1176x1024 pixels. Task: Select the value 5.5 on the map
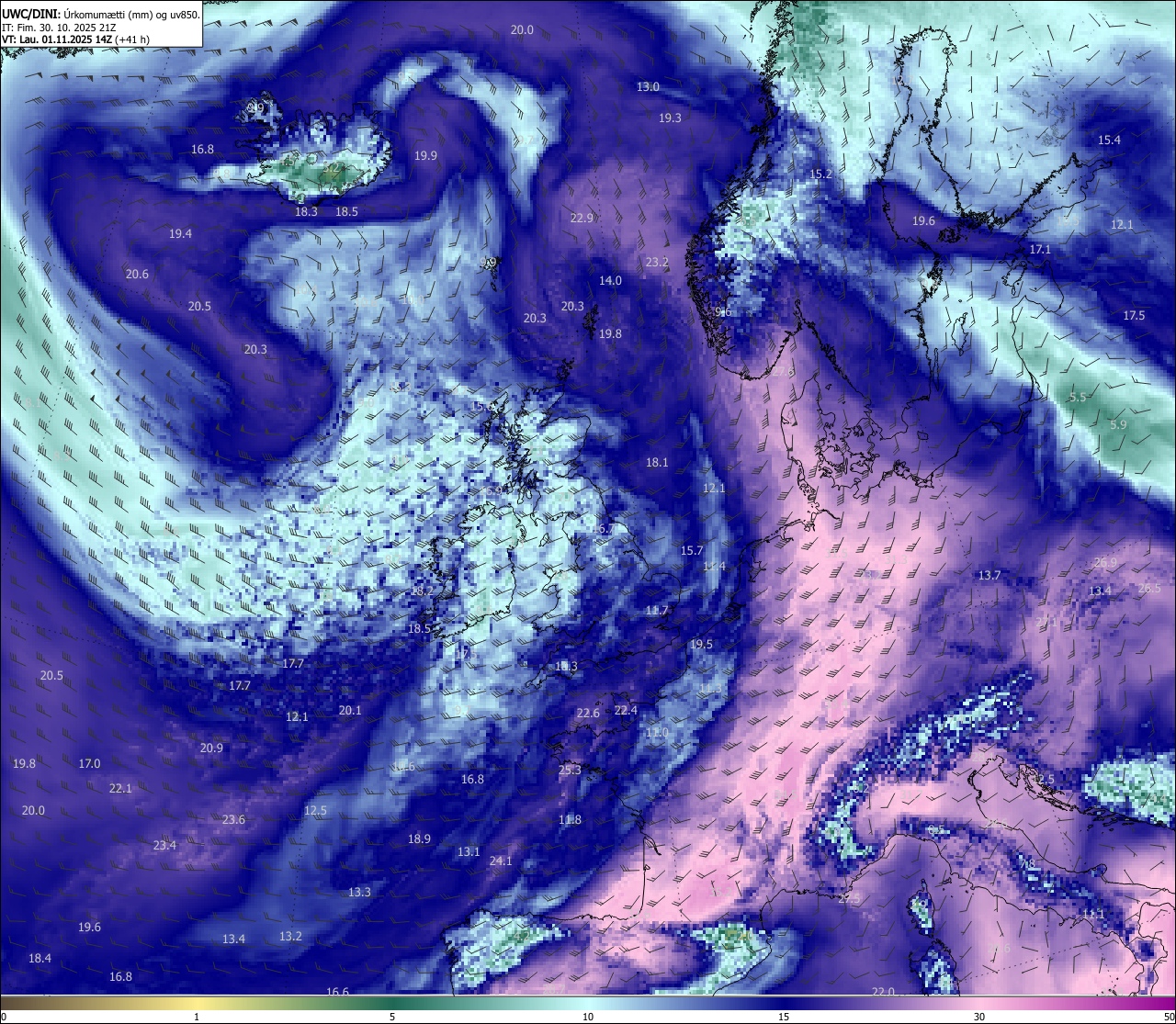pyautogui.click(x=1078, y=397)
